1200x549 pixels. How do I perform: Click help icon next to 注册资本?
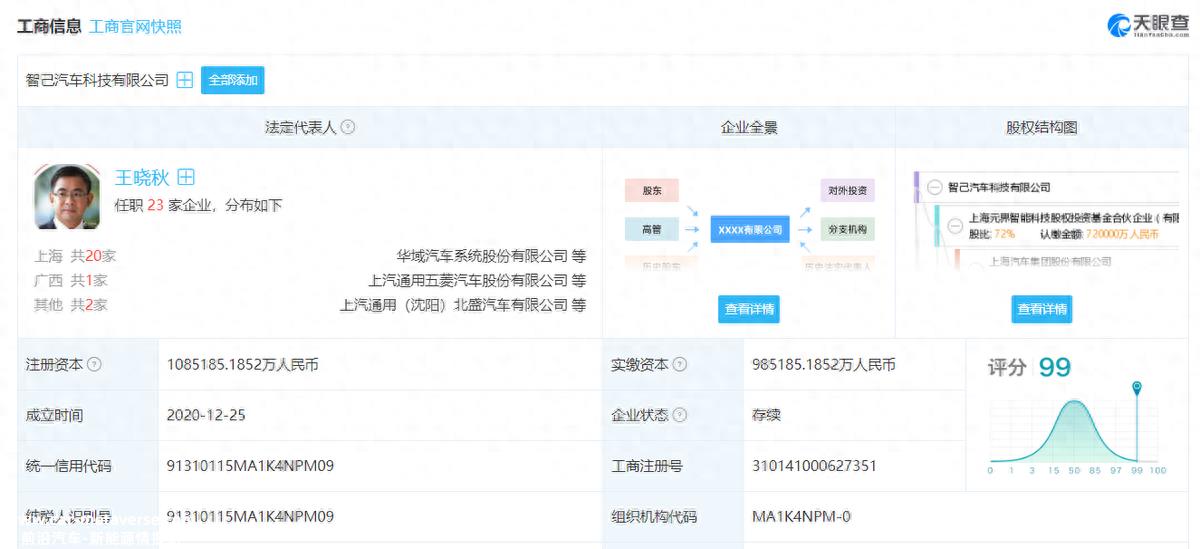point(94,365)
